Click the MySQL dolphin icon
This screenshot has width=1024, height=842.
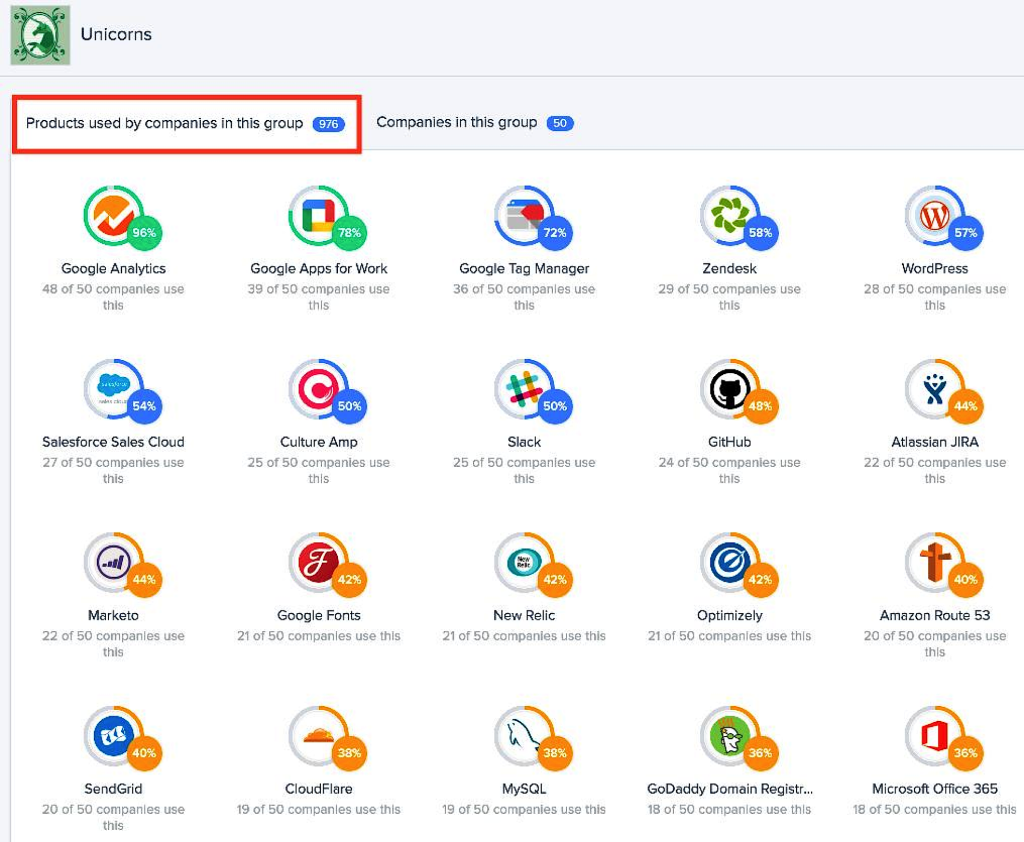[524, 736]
